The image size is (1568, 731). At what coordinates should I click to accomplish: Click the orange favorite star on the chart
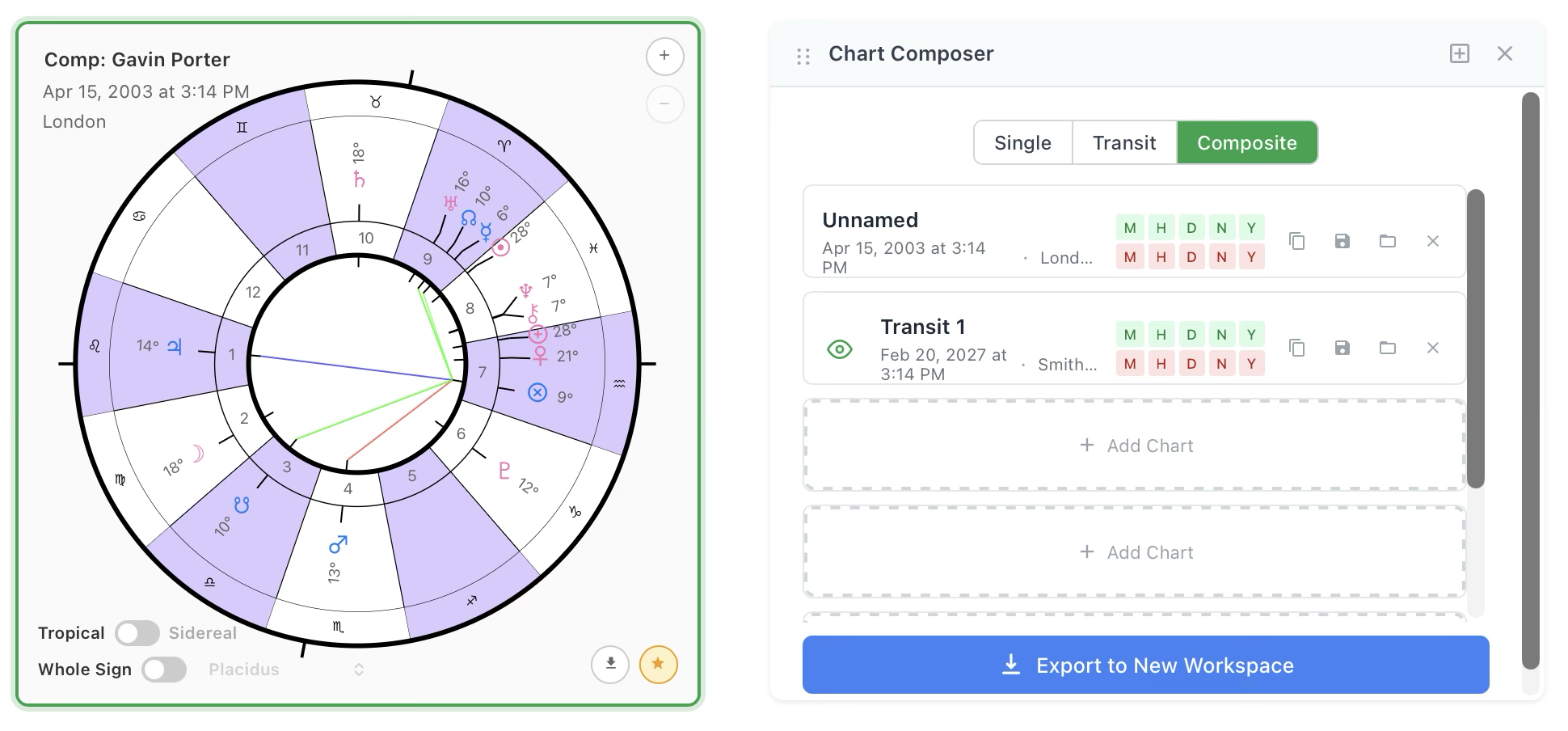(x=659, y=664)
